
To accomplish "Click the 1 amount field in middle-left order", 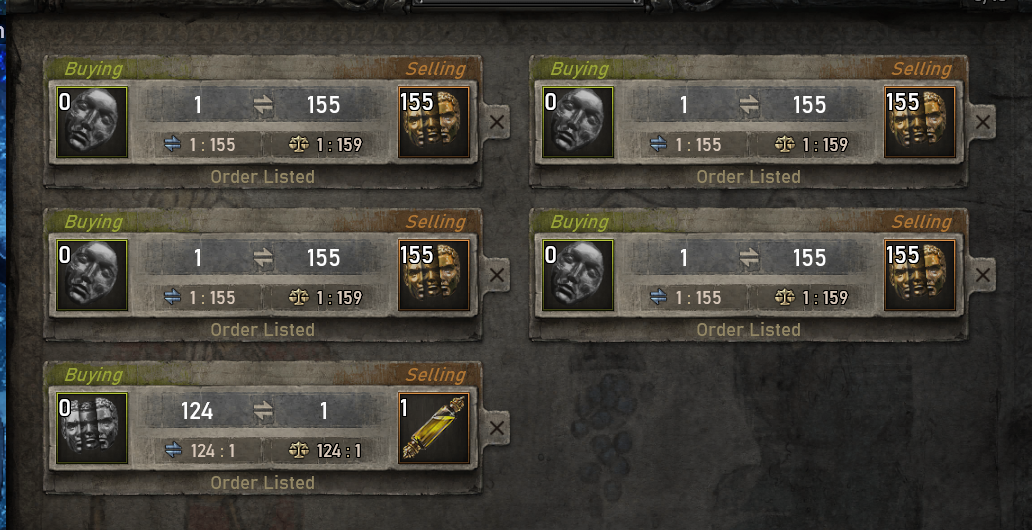I will tap(197, 258).
